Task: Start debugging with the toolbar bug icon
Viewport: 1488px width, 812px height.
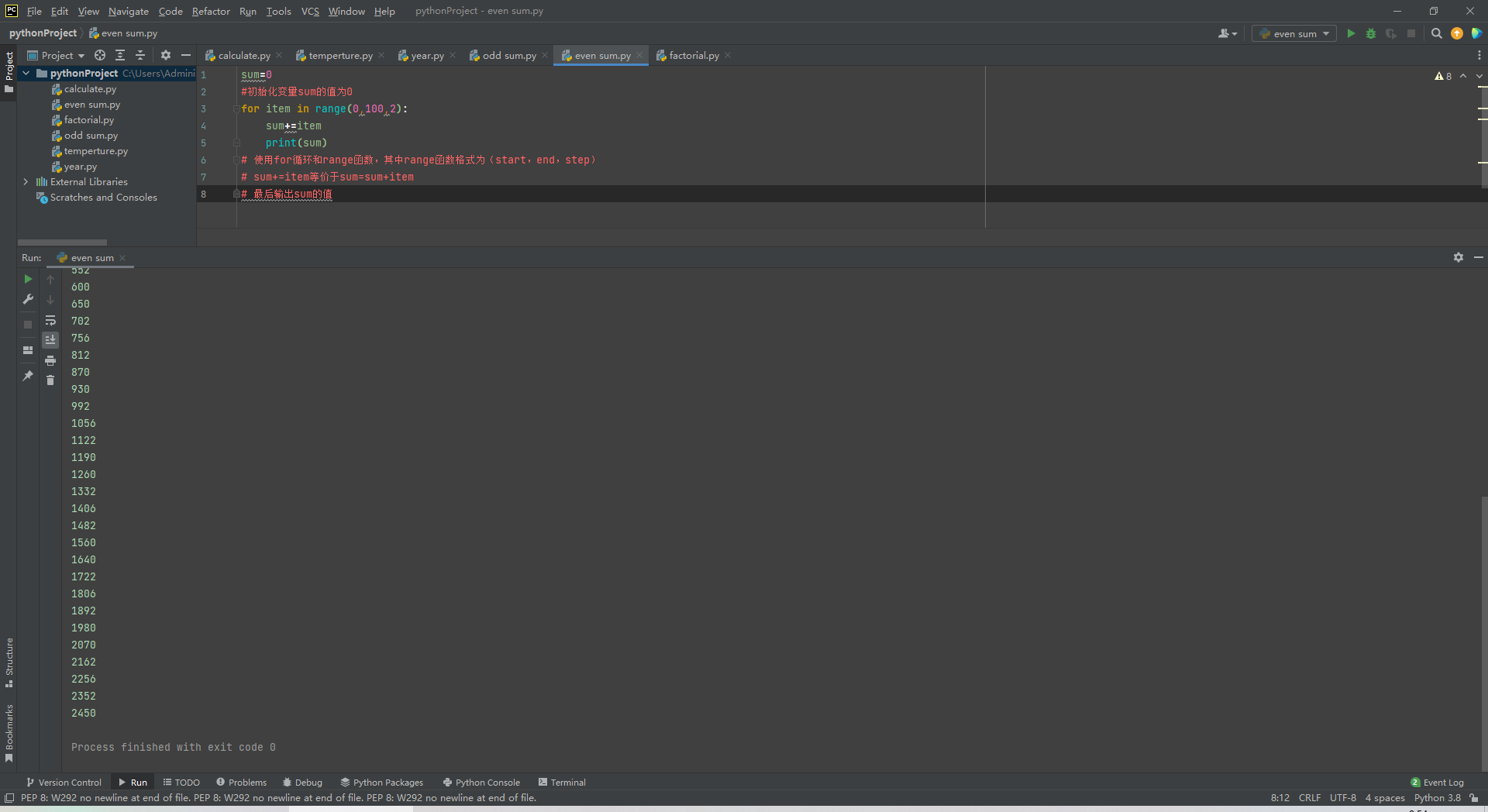Action: pos(1371,33)
